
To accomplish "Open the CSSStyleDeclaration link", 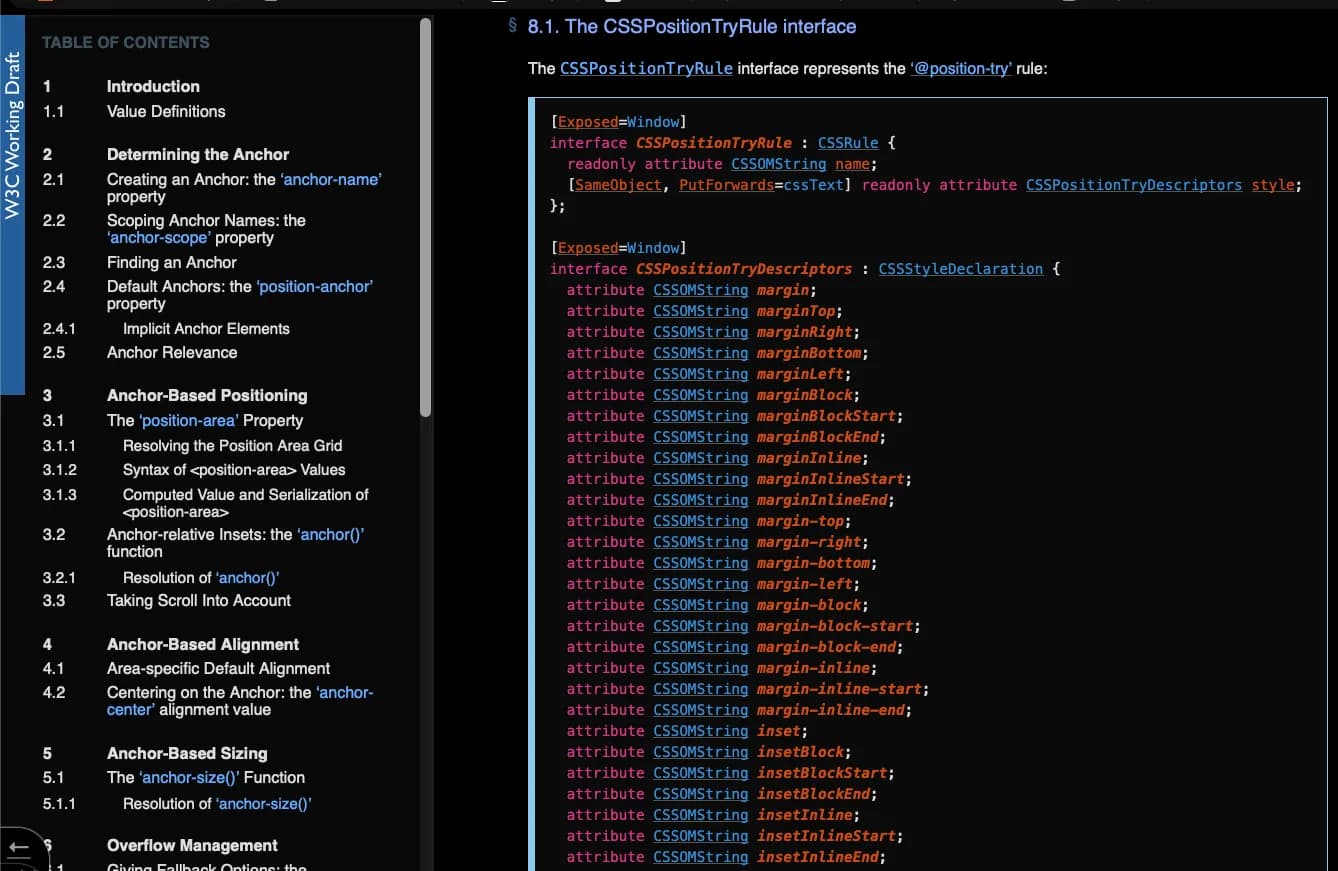I will [x=960, y=269].
